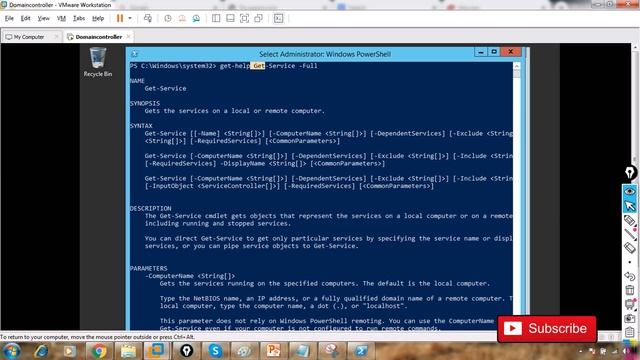Close the Windows PowerShell window
Viewport: 640px width, 360px height.
511,52
